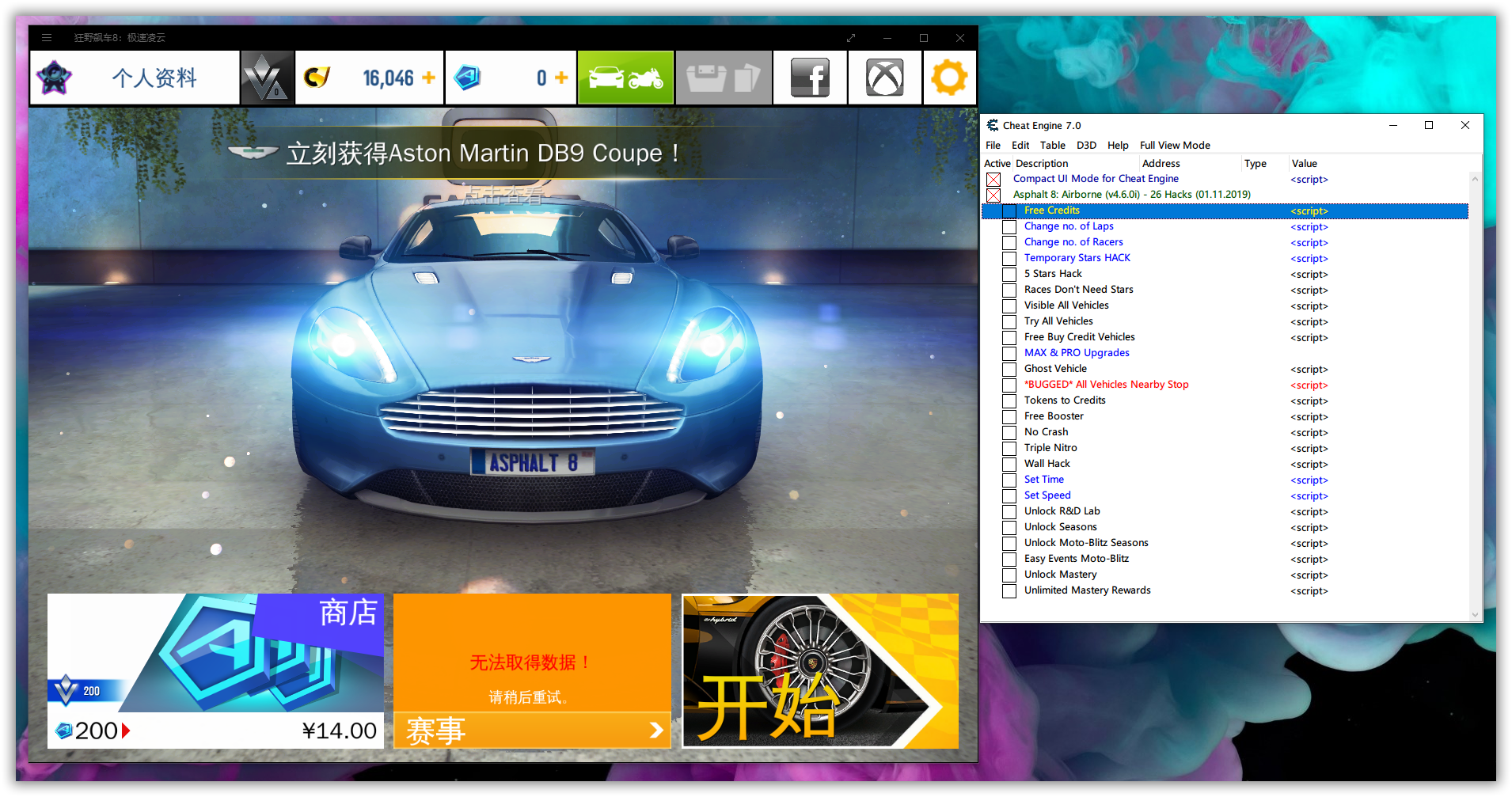Screen dimensions: 1512x797
Task: Open Cheat Engine Edit menu
Action: coord(1020,146)
